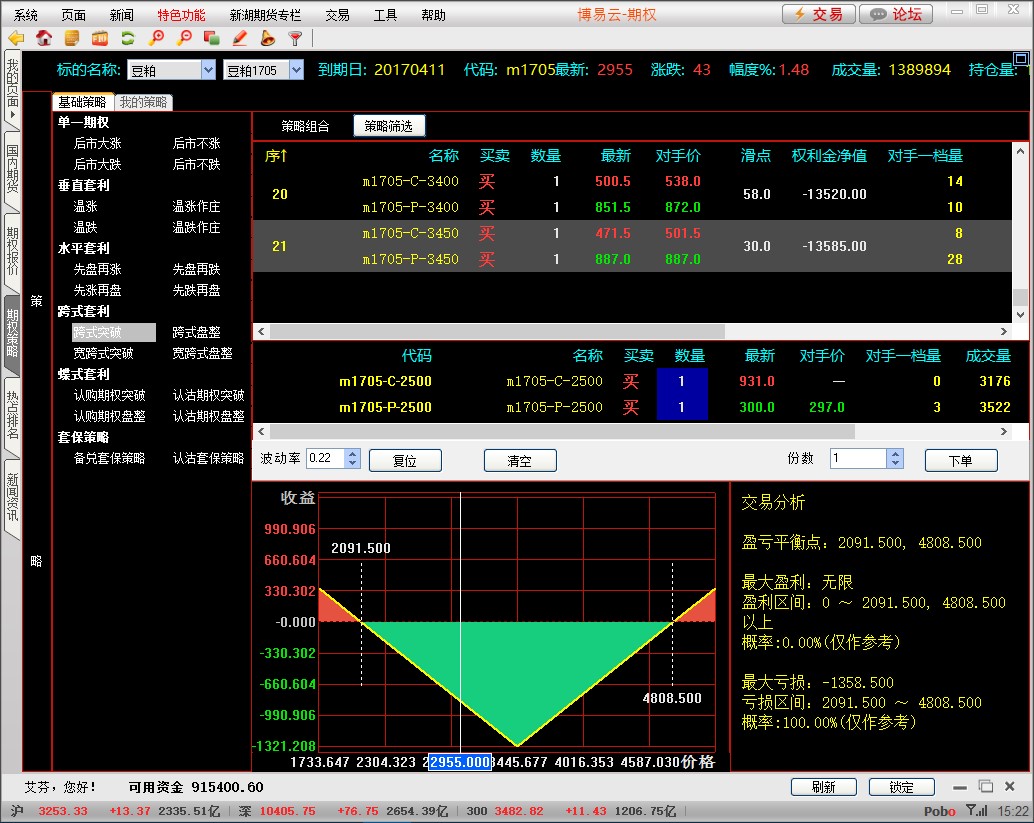Screen dimensions: 1034x823
Task: Open the alert bell icon
Action: [267, 39]
